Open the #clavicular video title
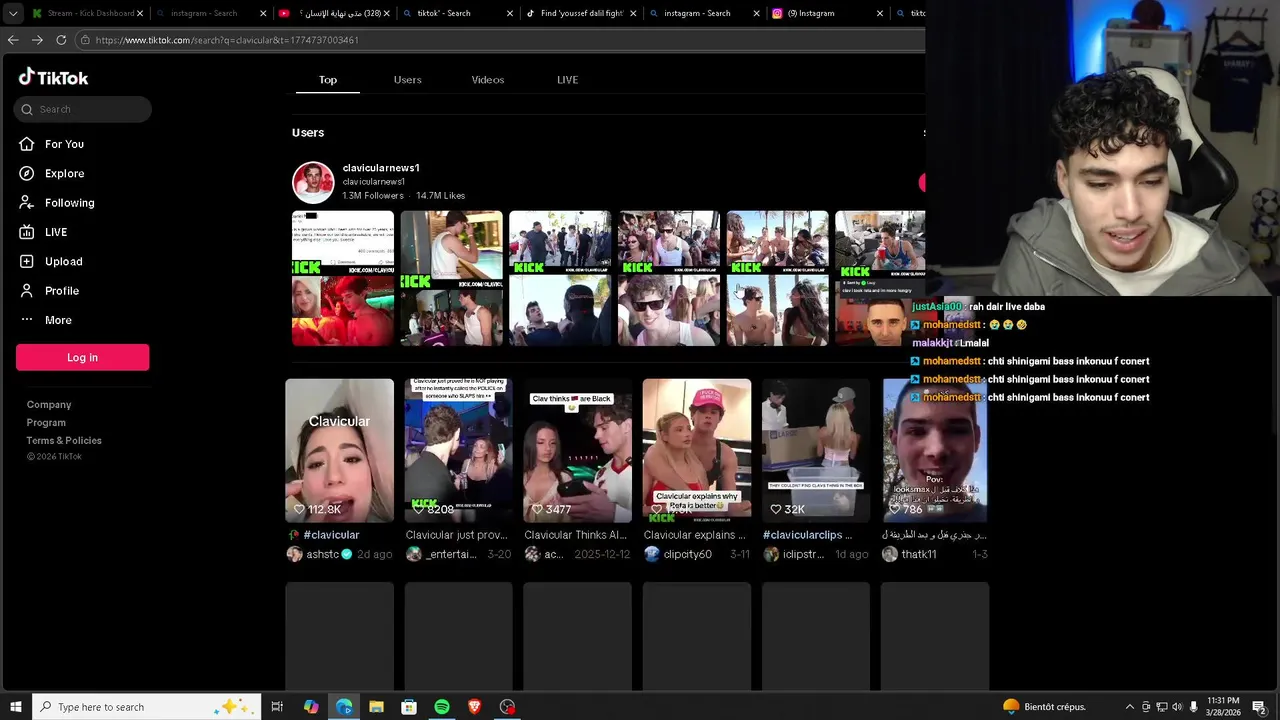Viewport: 1280px width, 720px height. tap(331, 535)
